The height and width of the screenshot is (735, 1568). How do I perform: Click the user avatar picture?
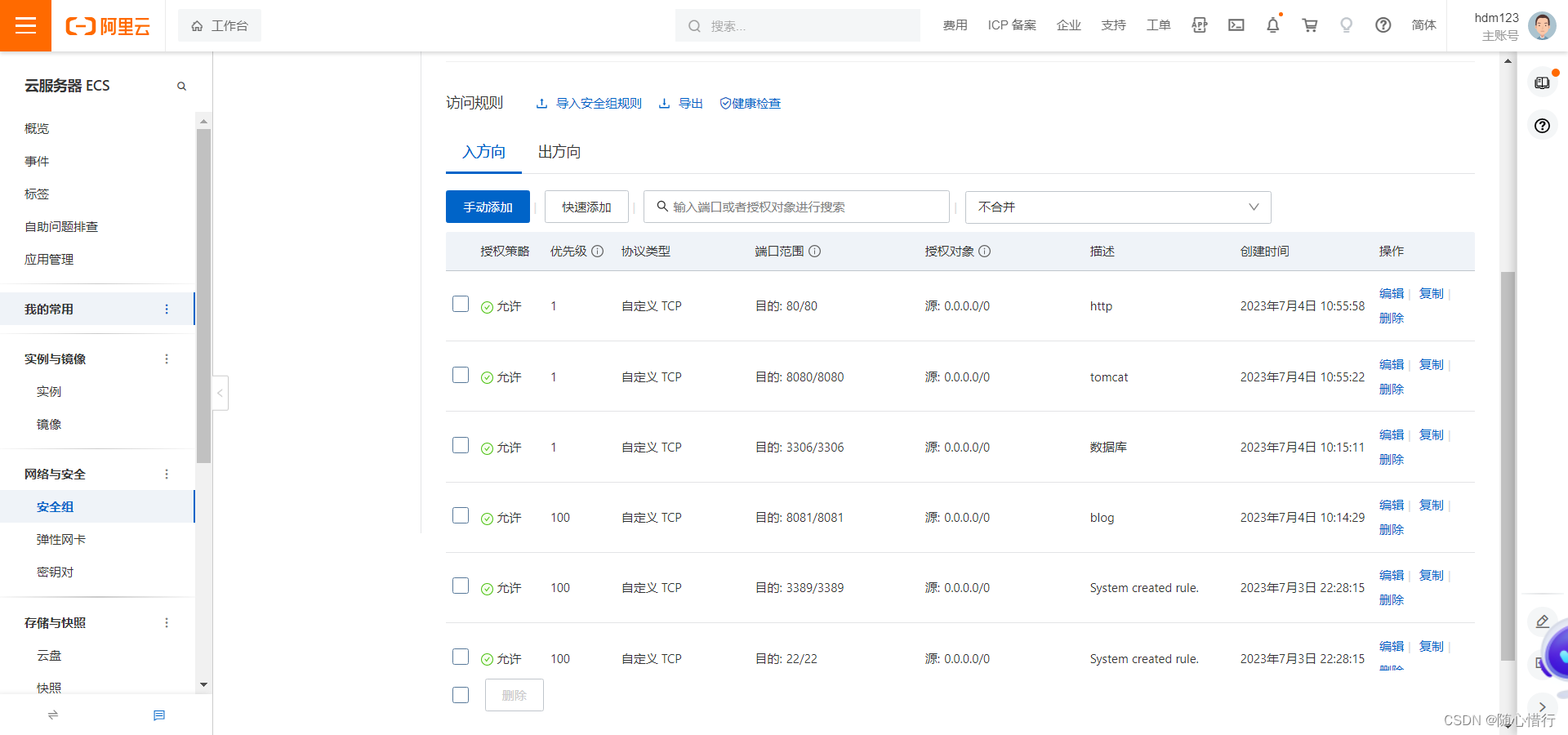point(1542,26)
